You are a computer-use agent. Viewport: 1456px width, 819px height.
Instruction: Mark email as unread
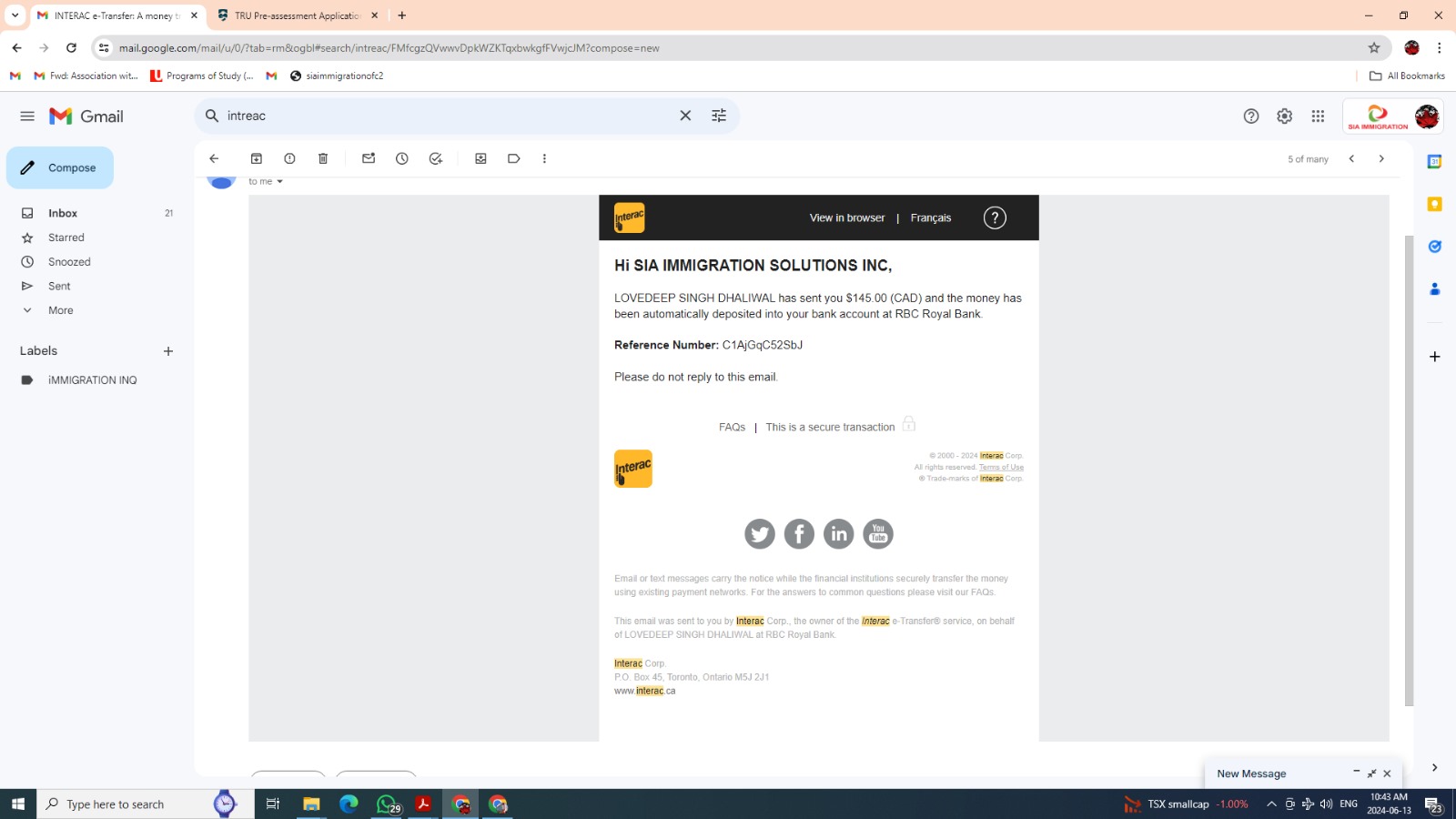click(369, 158)
